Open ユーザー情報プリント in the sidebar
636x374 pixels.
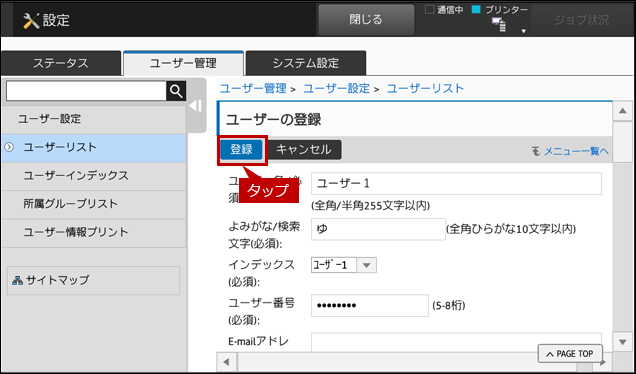(x=93, y=232)
